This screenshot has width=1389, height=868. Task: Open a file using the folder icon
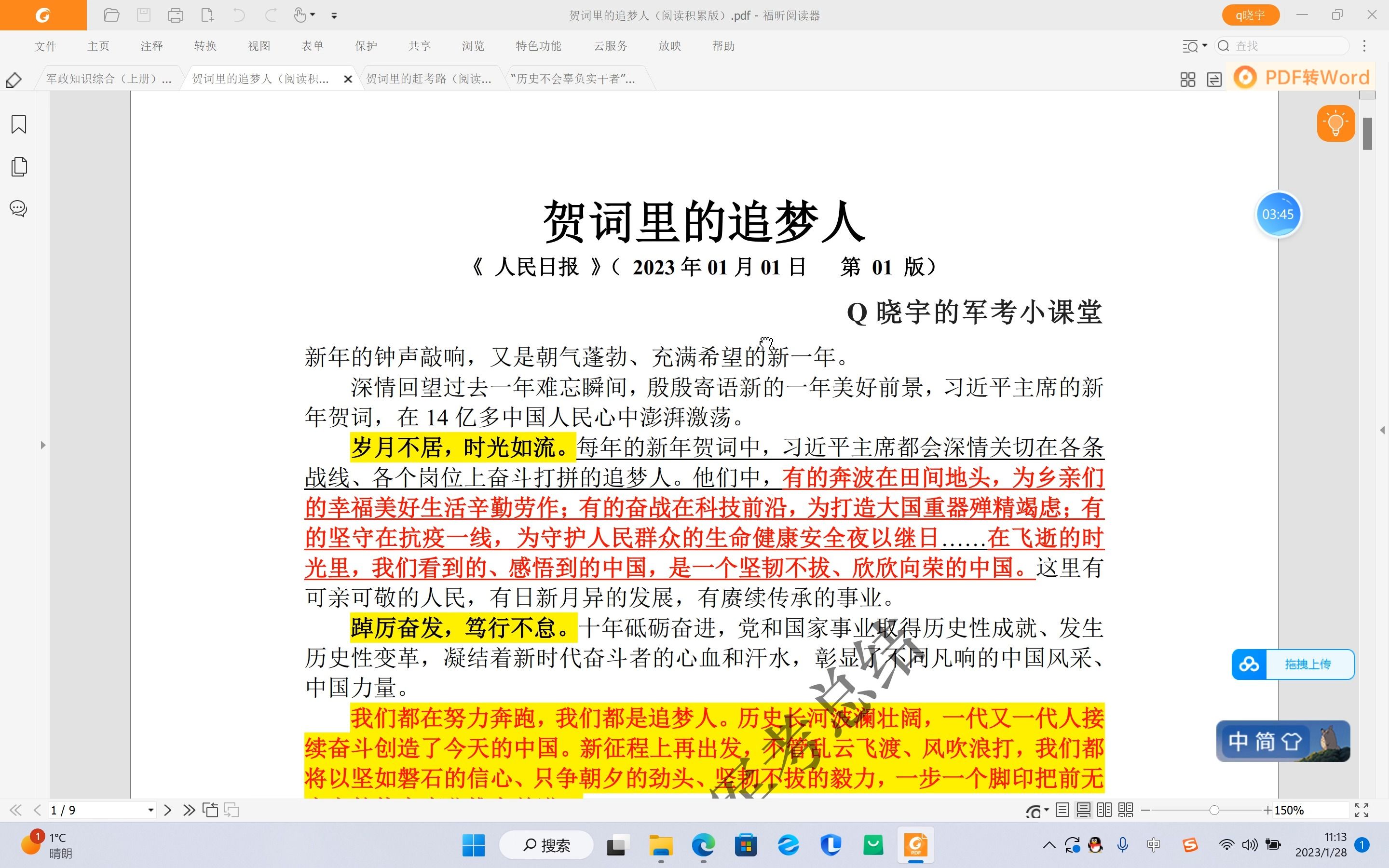(112, 15)
